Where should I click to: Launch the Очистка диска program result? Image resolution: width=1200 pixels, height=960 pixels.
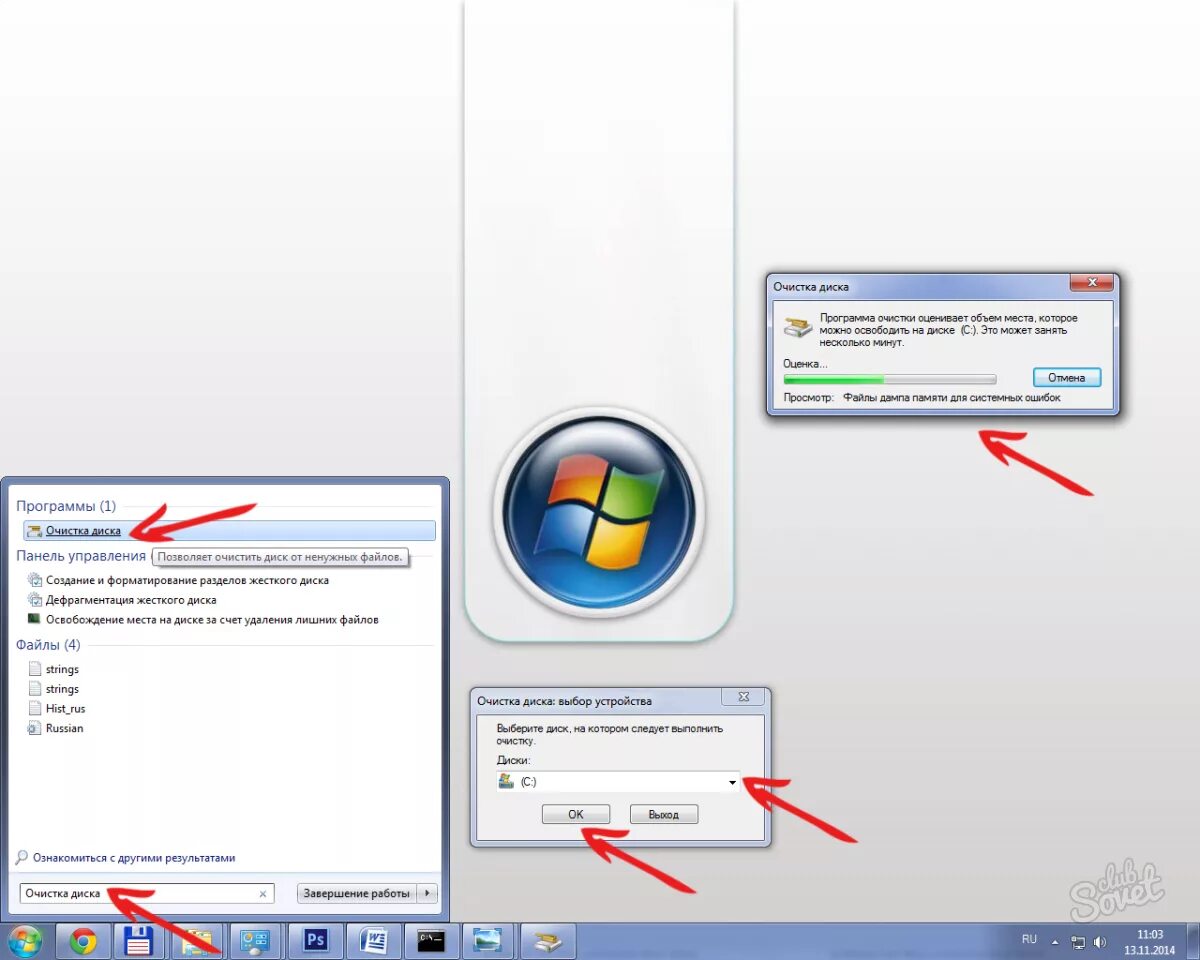230,531
